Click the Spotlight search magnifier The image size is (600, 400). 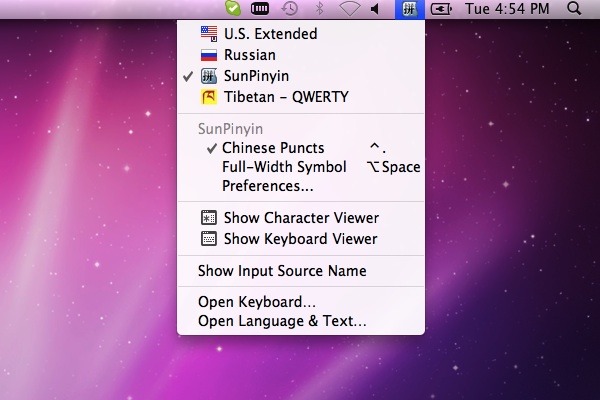coord(574,8)
